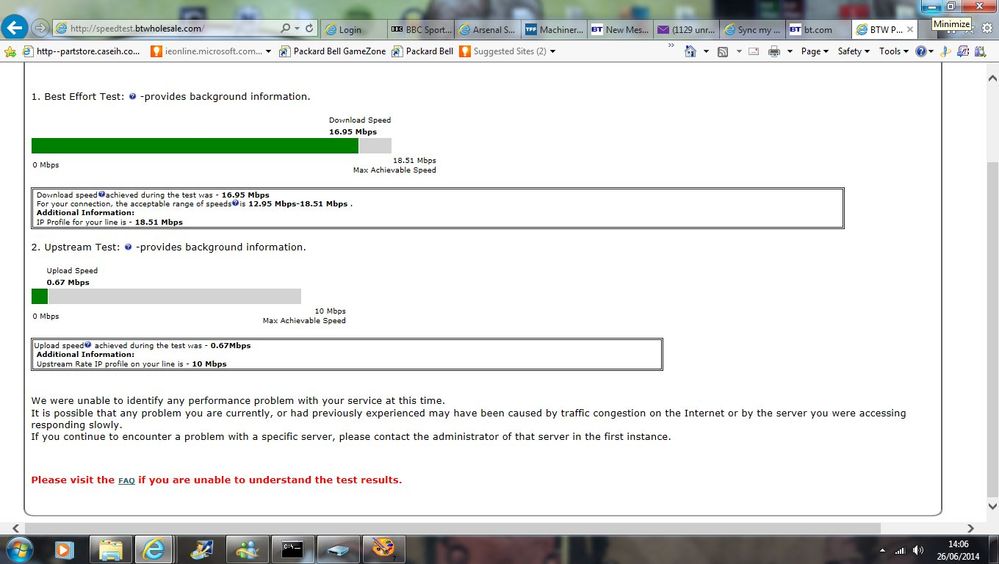Open the Command Prompt taskbar icon

pos(292,548)
